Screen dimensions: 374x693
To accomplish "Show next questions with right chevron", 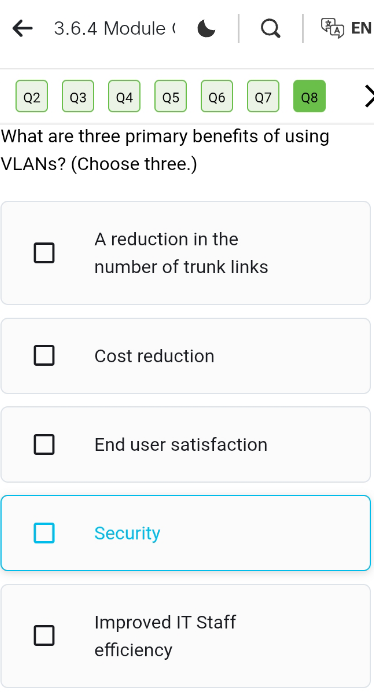I will pos(369,97).
